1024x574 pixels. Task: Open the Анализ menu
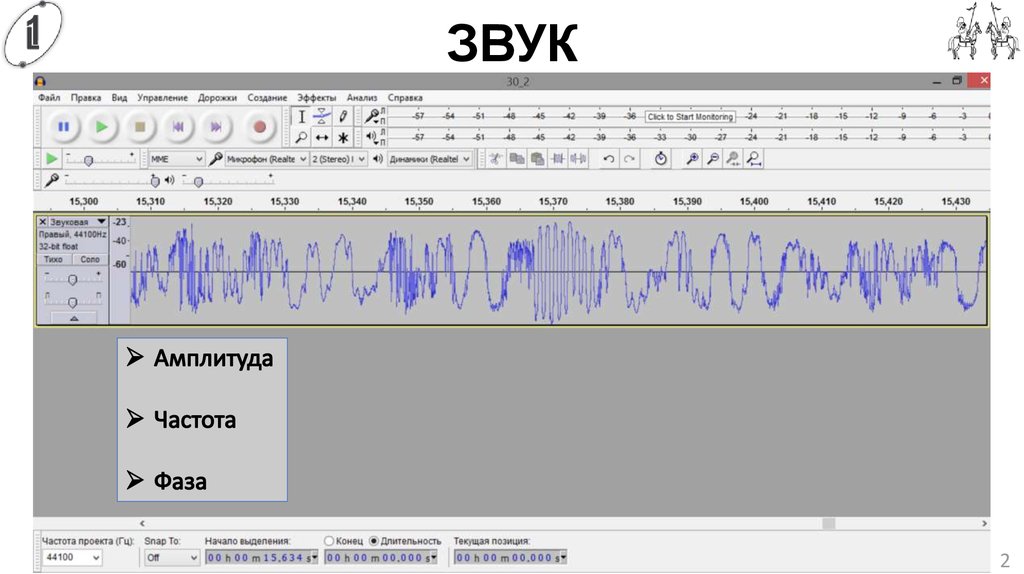pos(362,97)
